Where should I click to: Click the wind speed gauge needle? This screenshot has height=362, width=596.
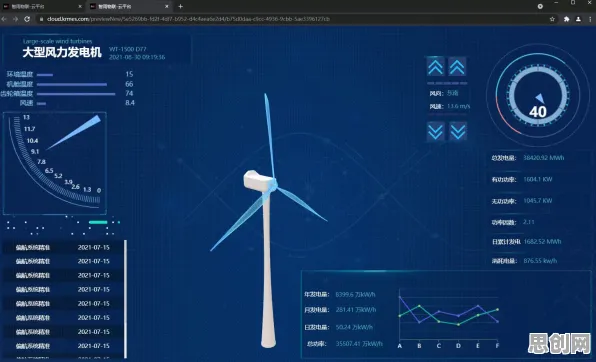pyautogui.click(x=74, y=132)
